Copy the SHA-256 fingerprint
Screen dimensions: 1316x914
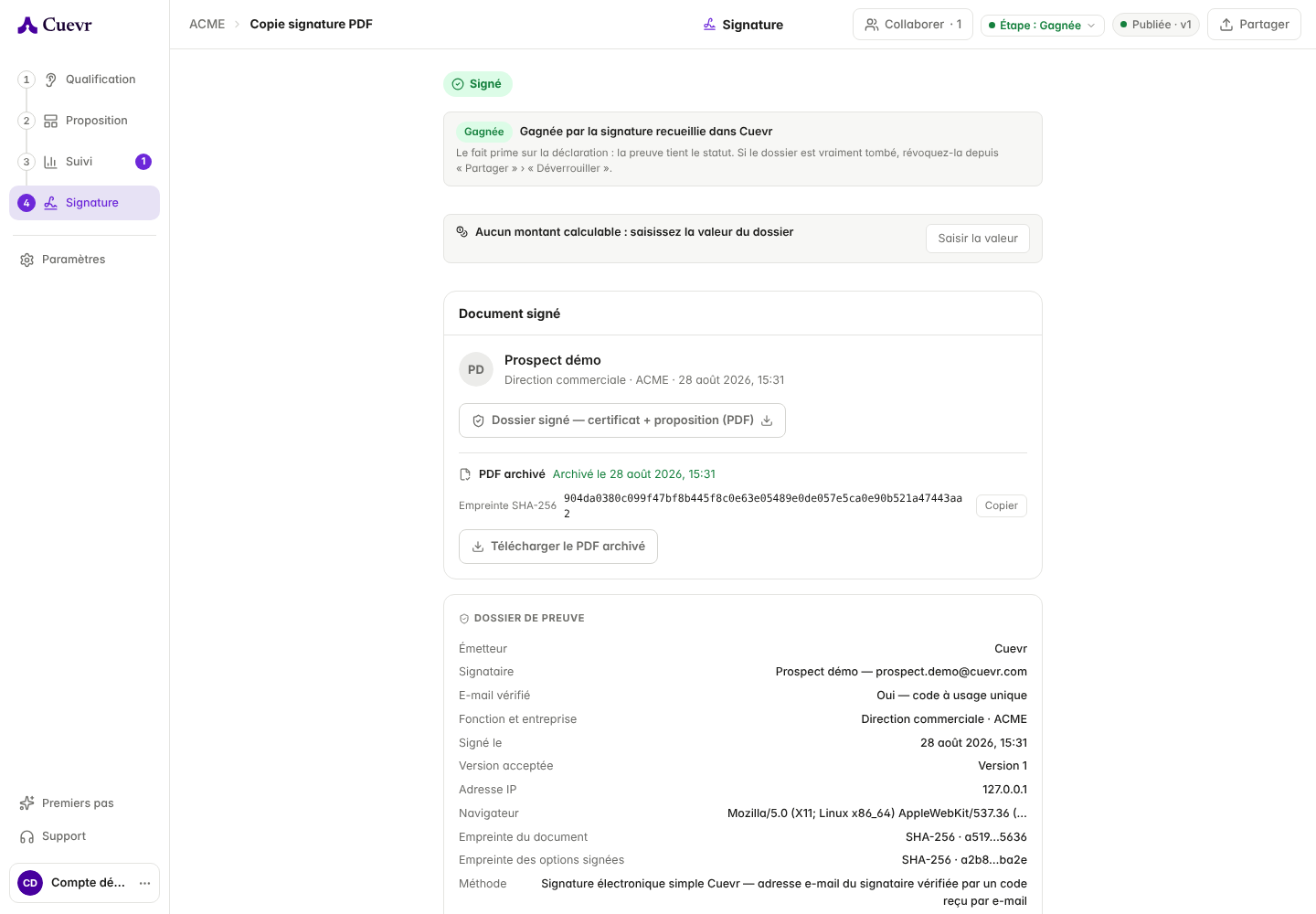1001,505
